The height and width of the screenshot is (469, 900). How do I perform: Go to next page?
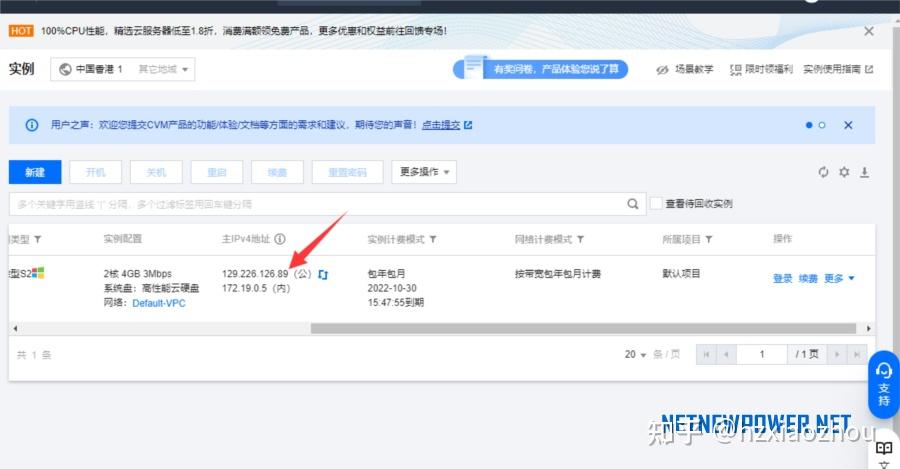837,355
